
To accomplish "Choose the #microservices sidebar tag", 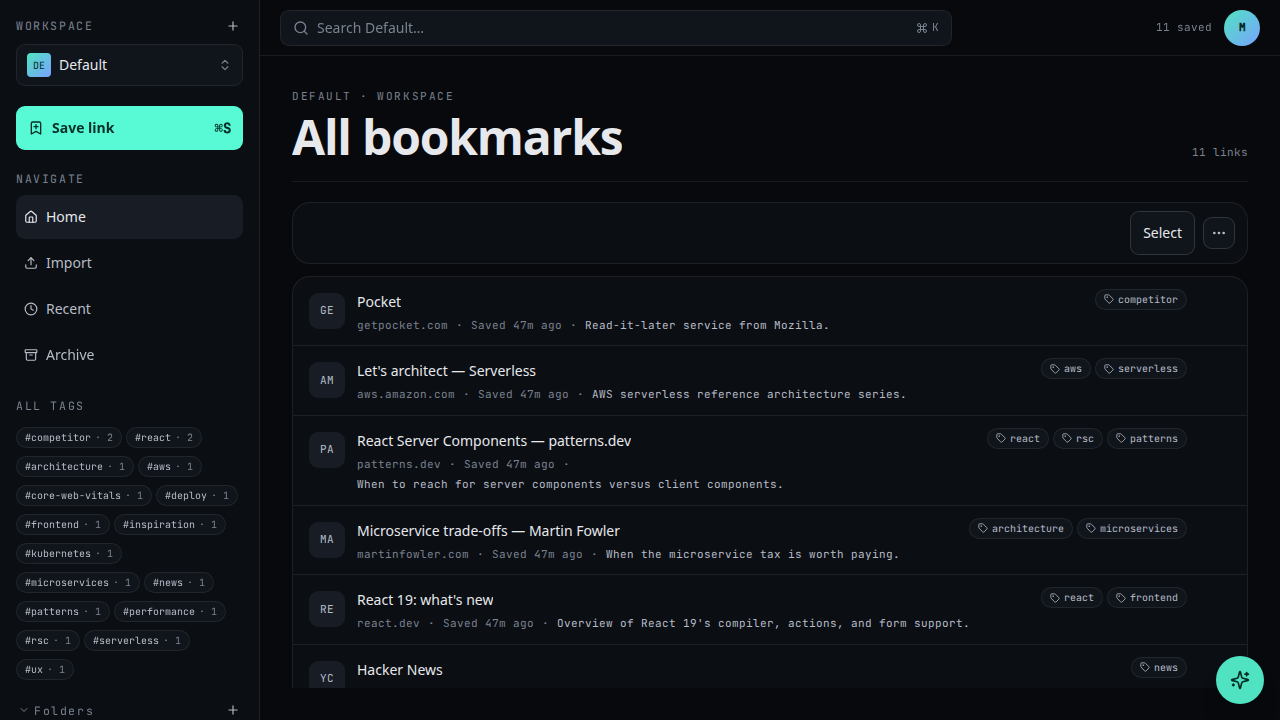I will click(x=78, y=583).
